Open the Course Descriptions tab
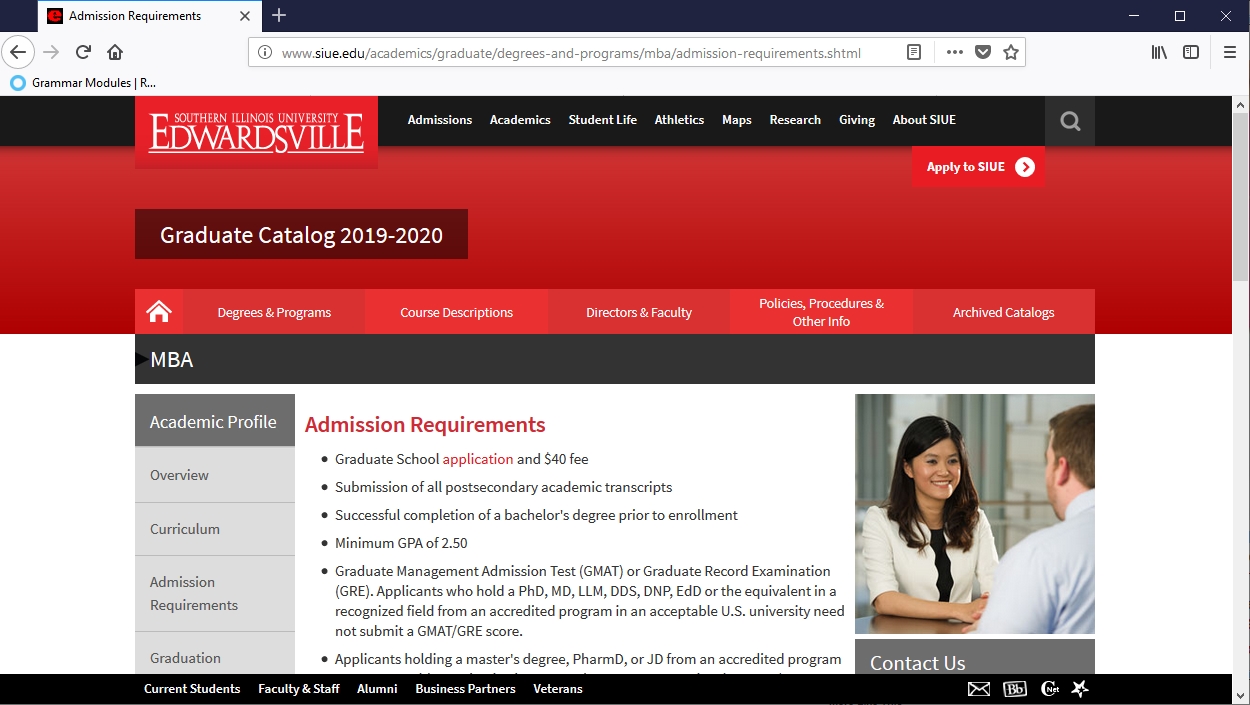Viewport: 1250px width, 705px height. pos(456,312)
